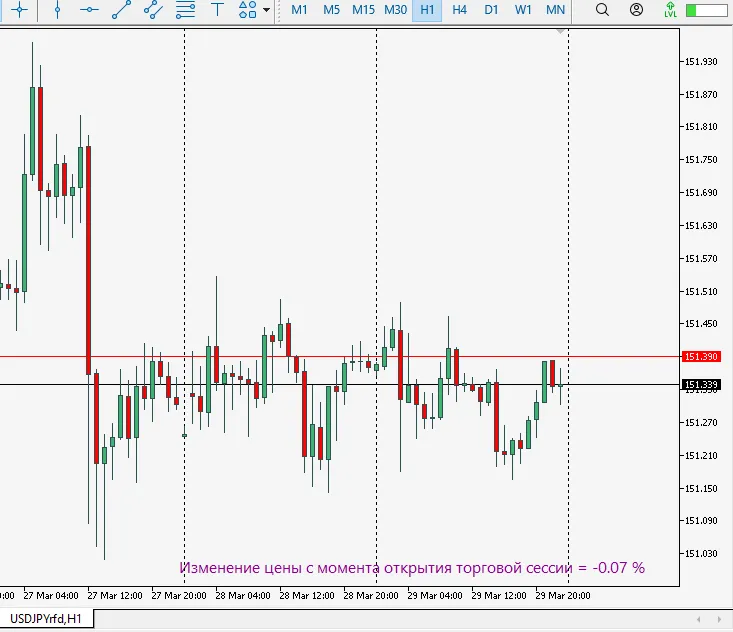Open the user account profile
Image resolution: width=733 pixels, height=632 pixels.
[x=636, y=10]
